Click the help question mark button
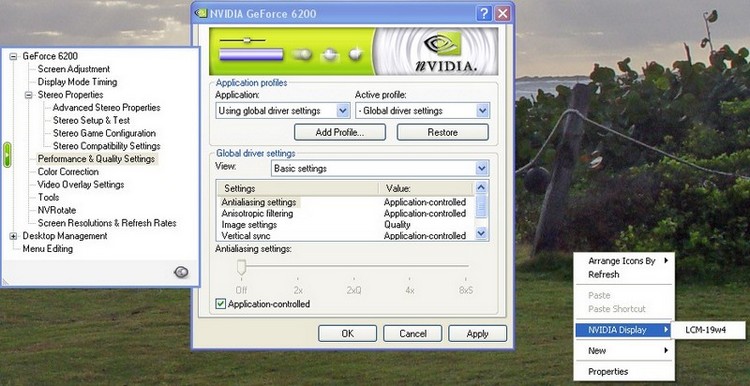The height and width of the screenshot is (386, 750). [x=484, y=13]
